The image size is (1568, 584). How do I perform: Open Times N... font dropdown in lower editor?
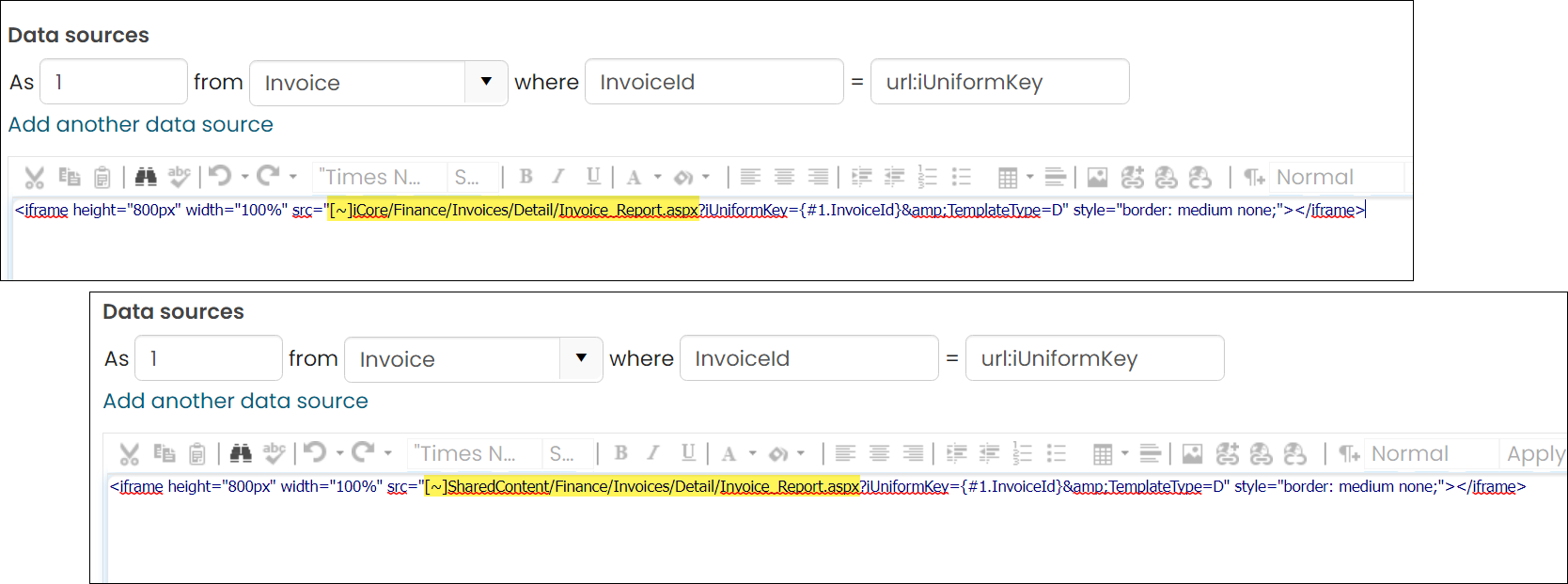point(476,453)
